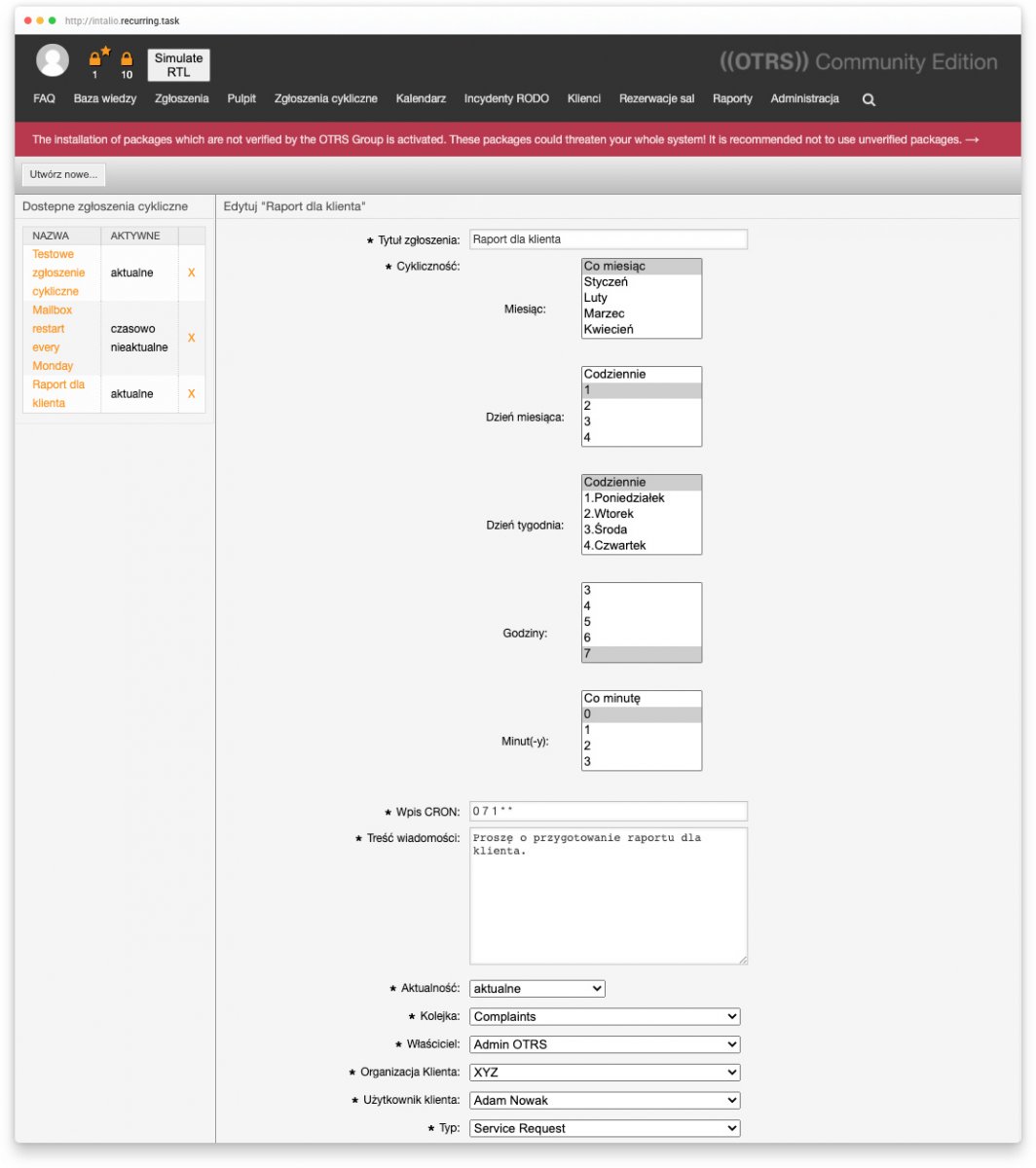Click the browser address bar URL
The width and height of the screenshot is (1036, 1168).
click(x=122, y=20)
